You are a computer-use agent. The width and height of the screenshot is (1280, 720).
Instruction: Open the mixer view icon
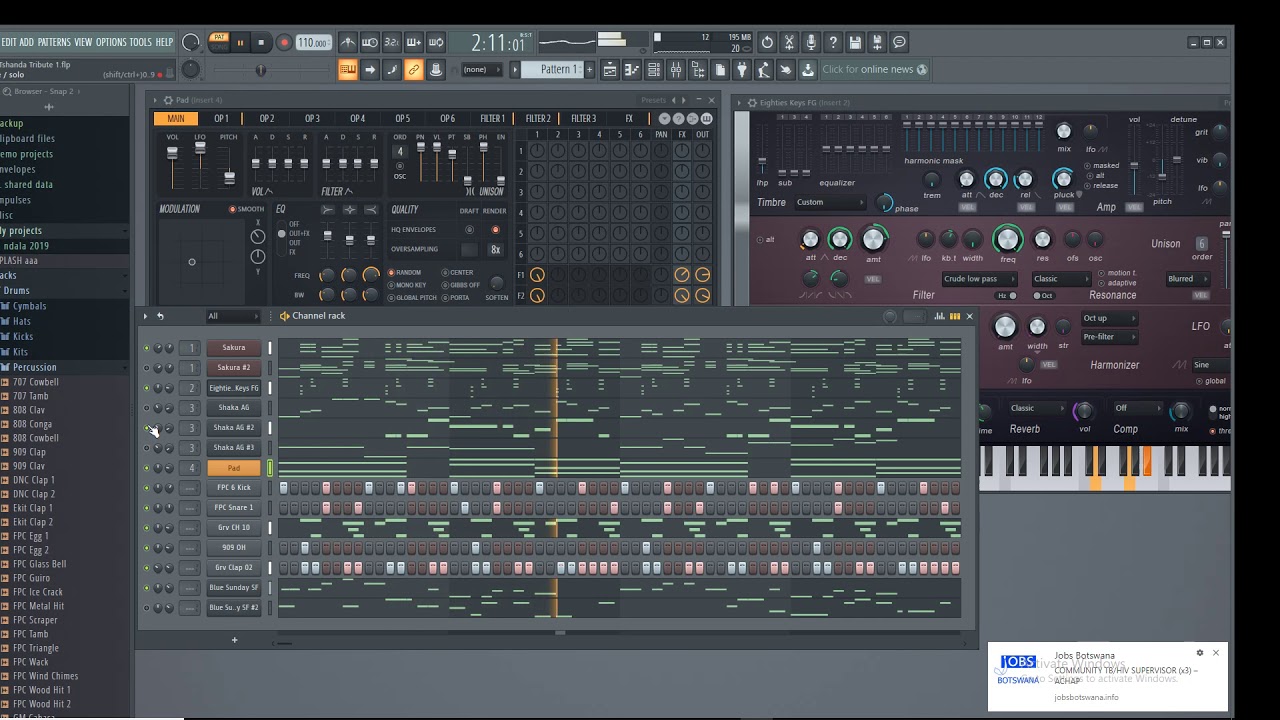coord(676,69)
